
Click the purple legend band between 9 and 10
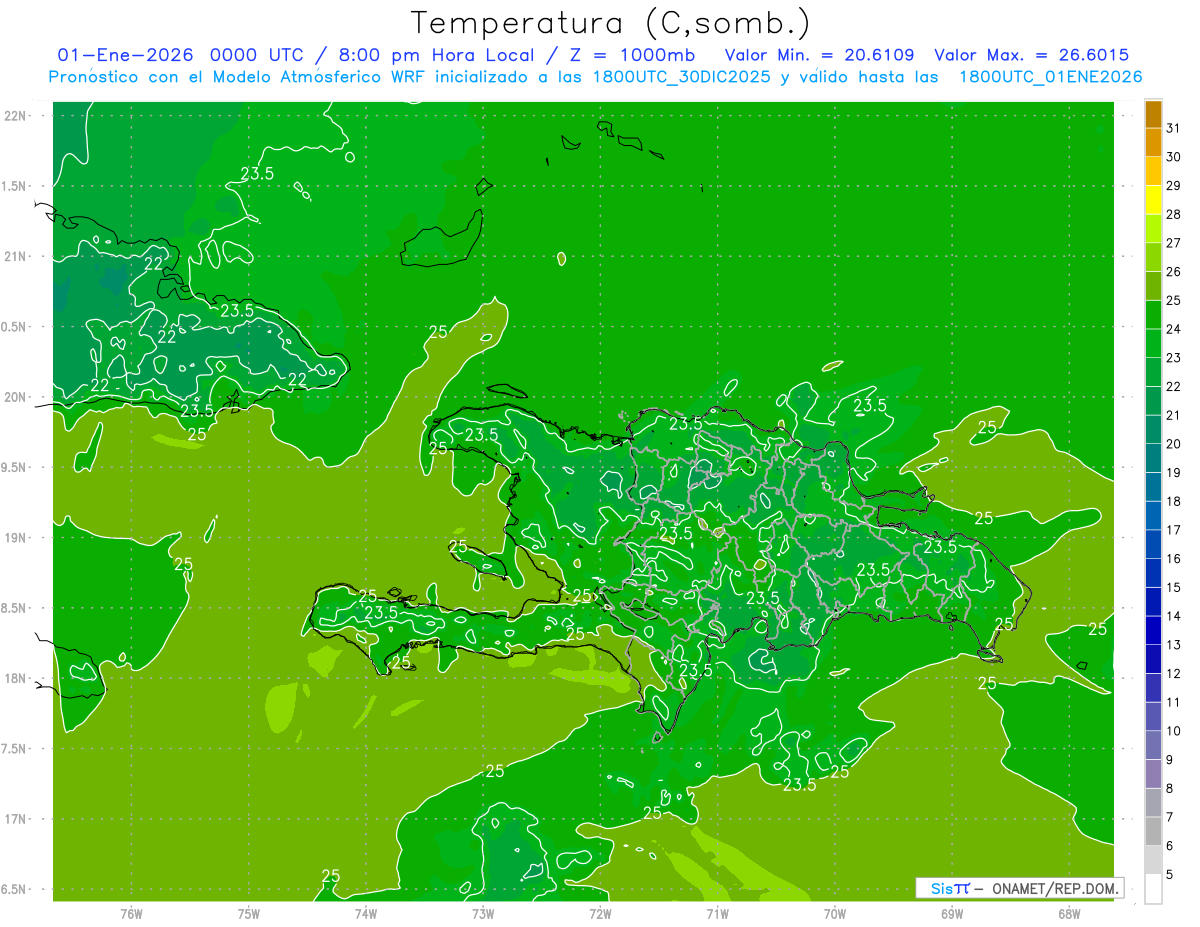[x=1153, y=746]
